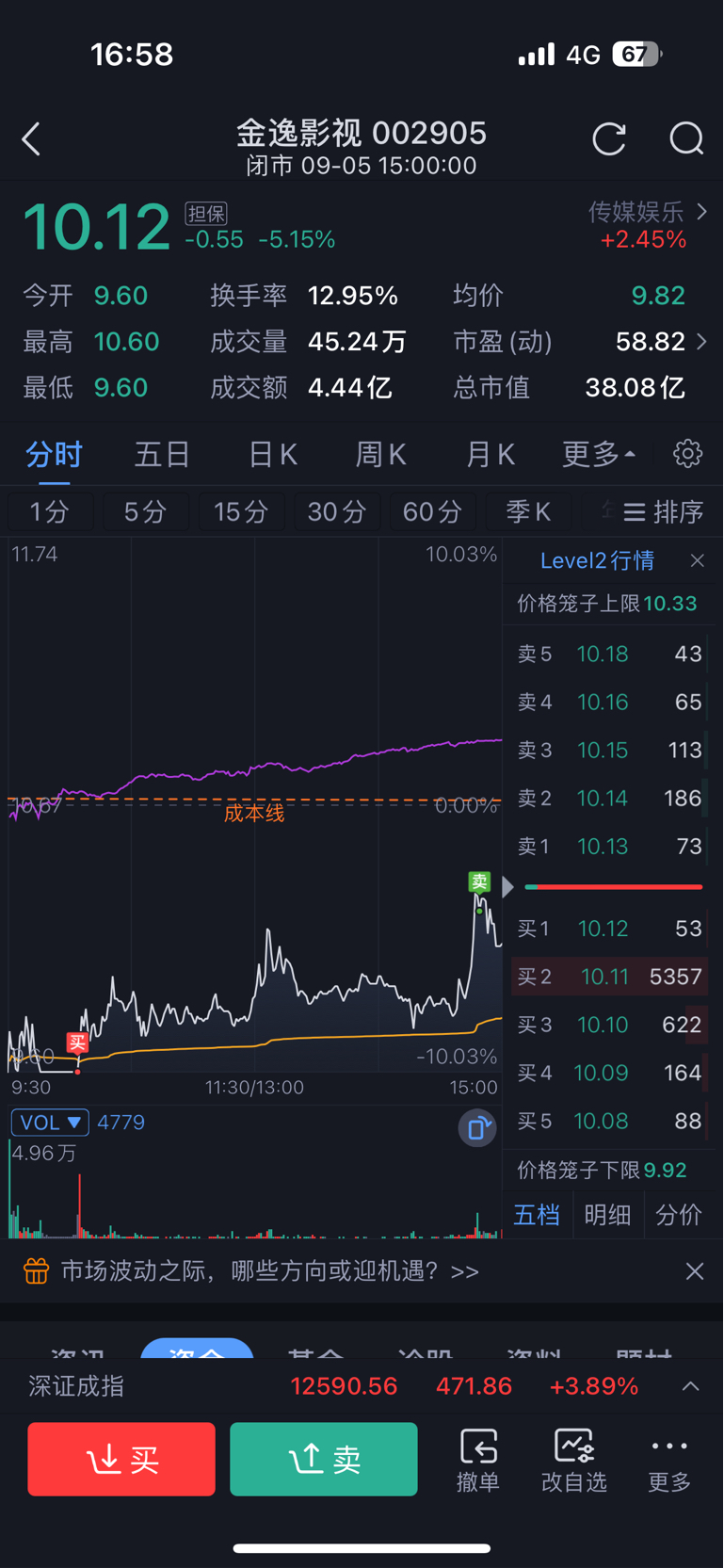Viewport: 724px width, 1568px height.
Task: Switch to the 周K tab
Action: click(380, 455)
